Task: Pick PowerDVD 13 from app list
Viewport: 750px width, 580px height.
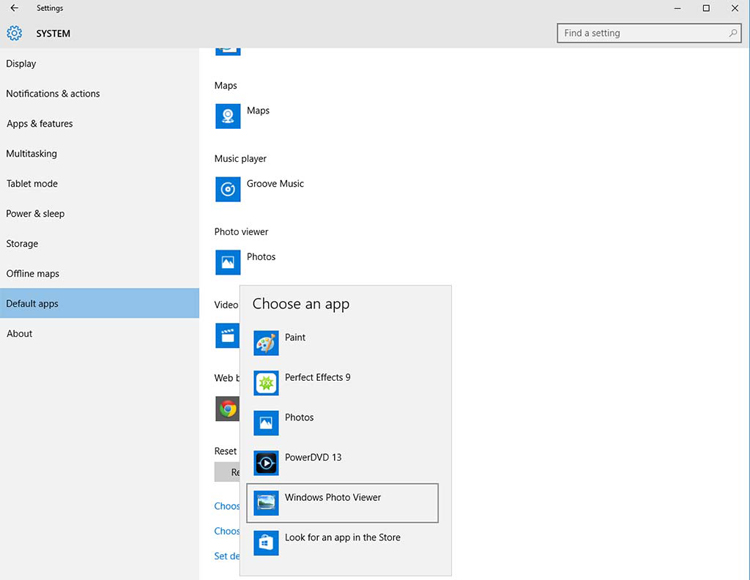Action: (x=342, y=463)
